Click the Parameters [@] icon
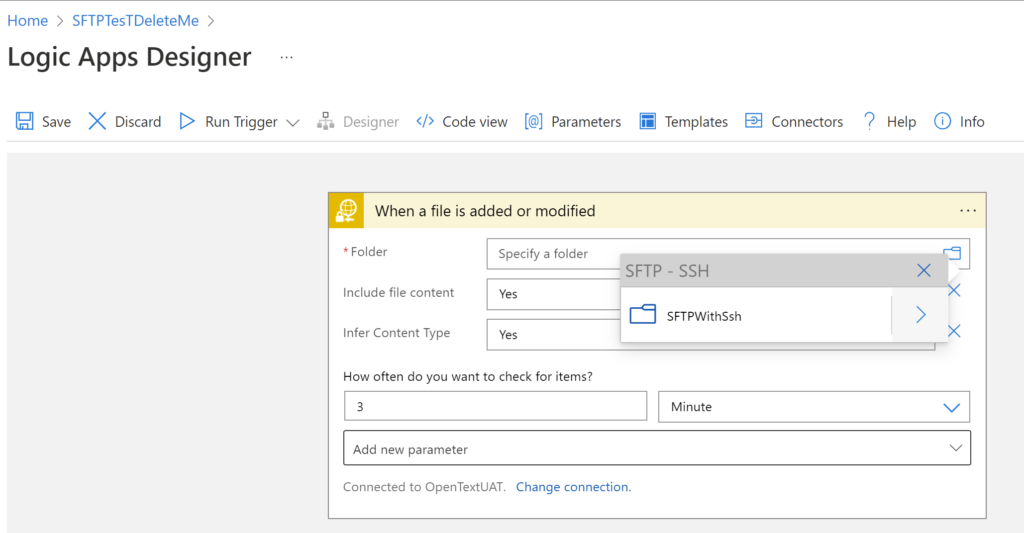This screenshot has height=533, width=1024. click(x=534, y=121)
